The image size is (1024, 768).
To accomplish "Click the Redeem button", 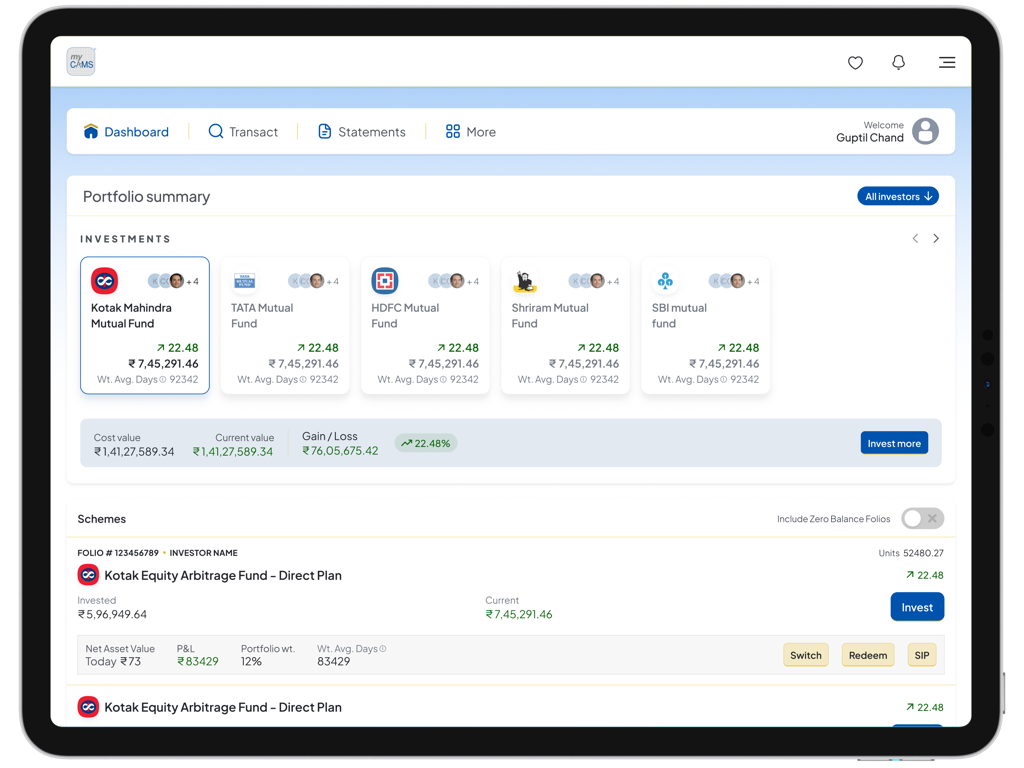I will click(867, 656).
